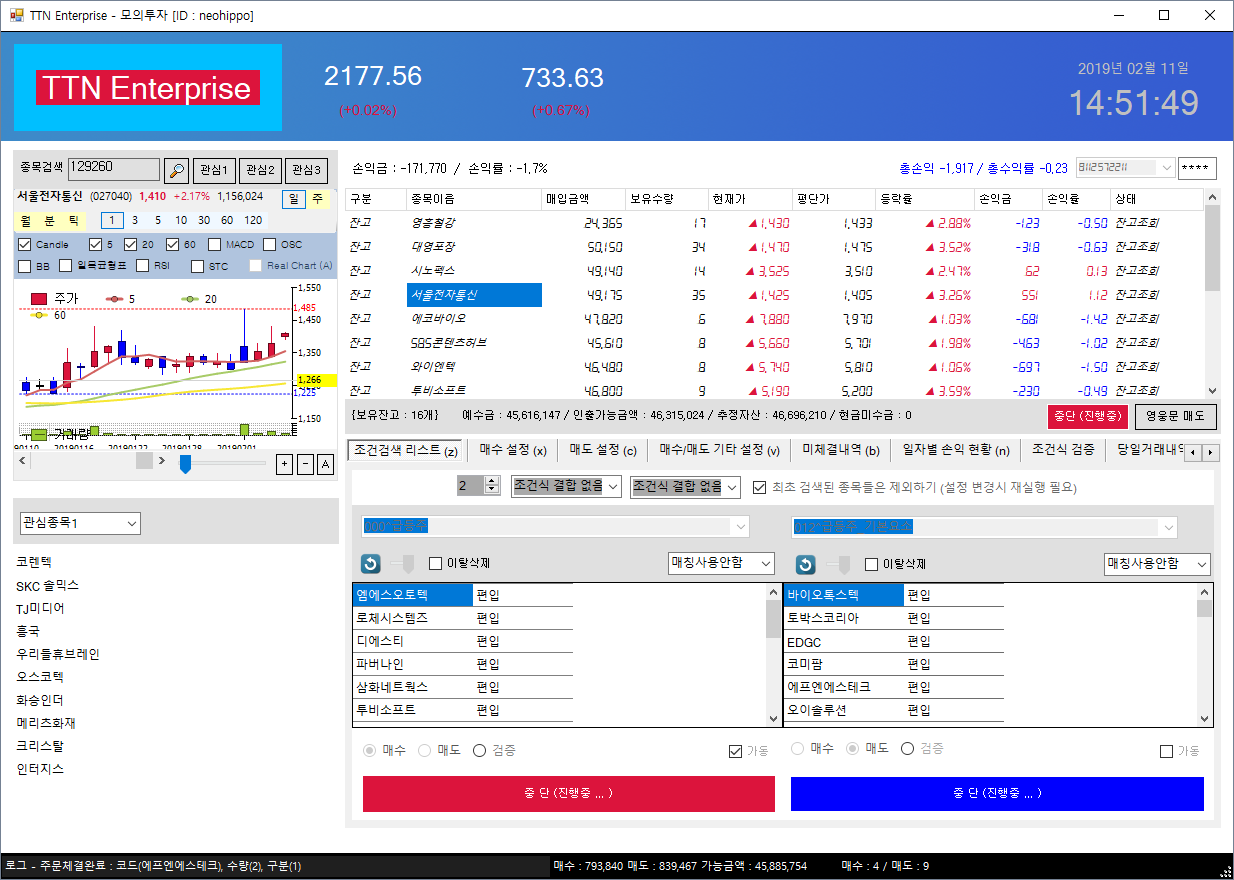Increase the condition count spinner value
Viewport: 1234px width, 880px height.
point(492,481)
